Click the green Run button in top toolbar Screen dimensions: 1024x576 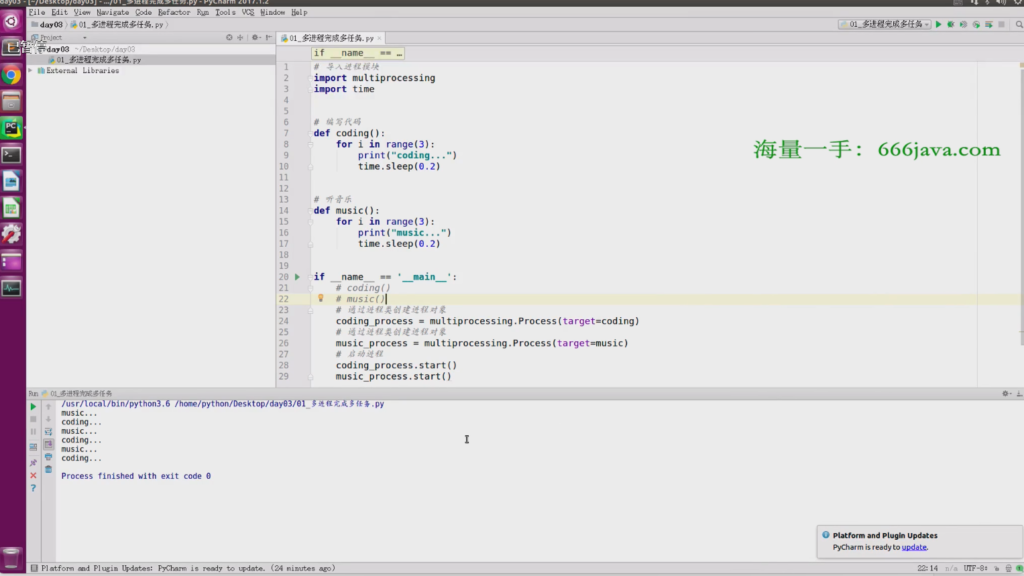[x=939, y=24]
